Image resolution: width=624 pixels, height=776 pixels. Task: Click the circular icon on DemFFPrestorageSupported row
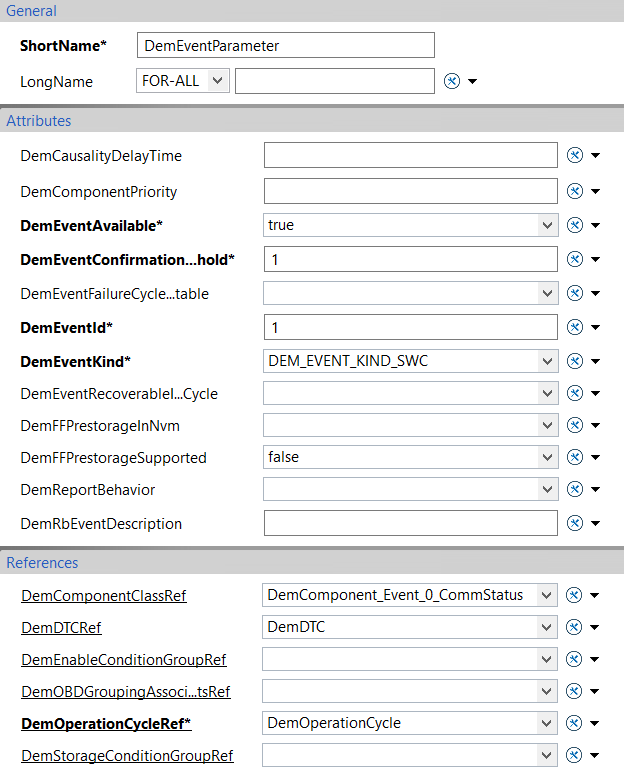575,457
